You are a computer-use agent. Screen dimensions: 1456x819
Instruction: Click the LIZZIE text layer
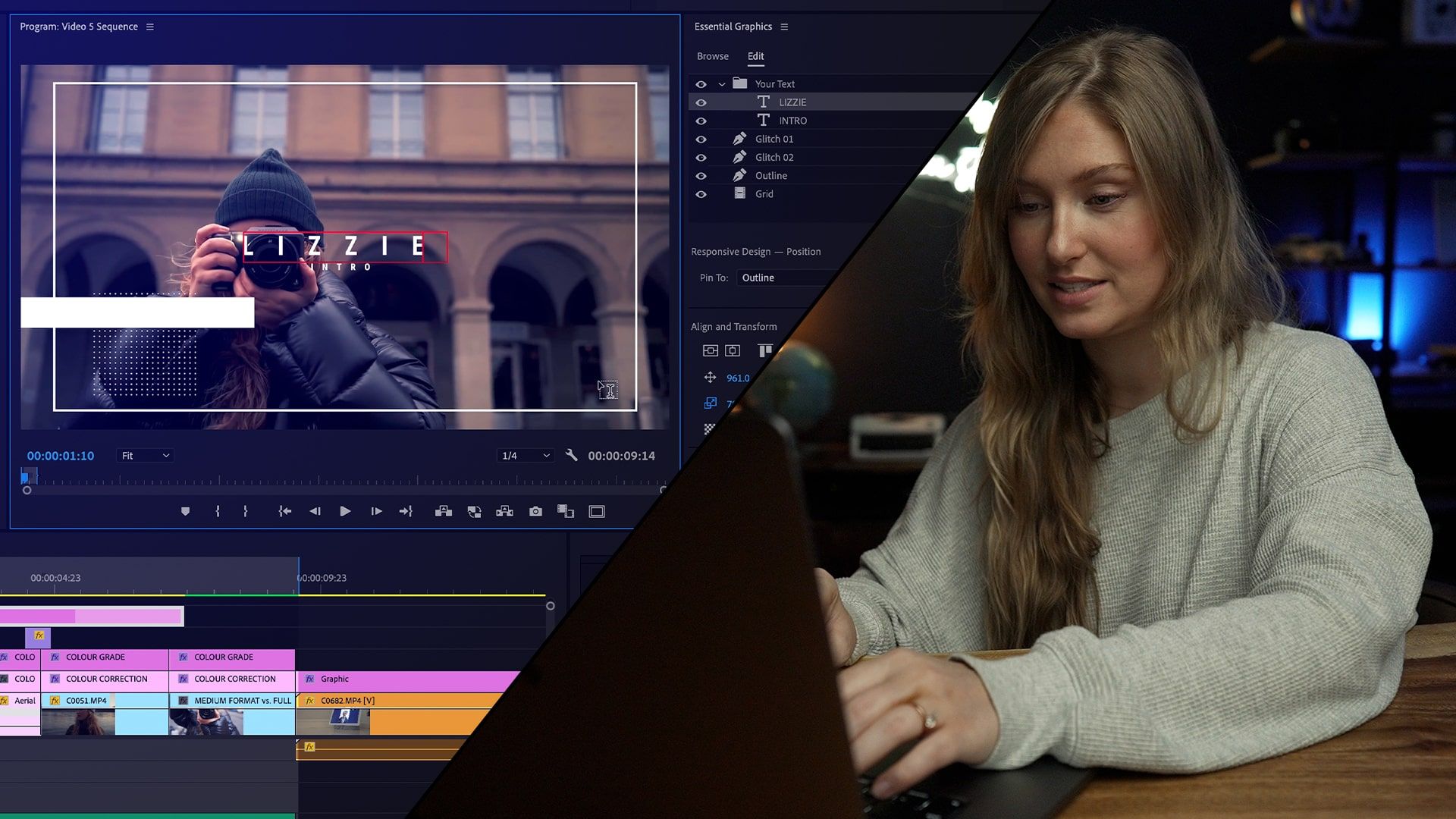pyautogui.click(x=792, y=102)
